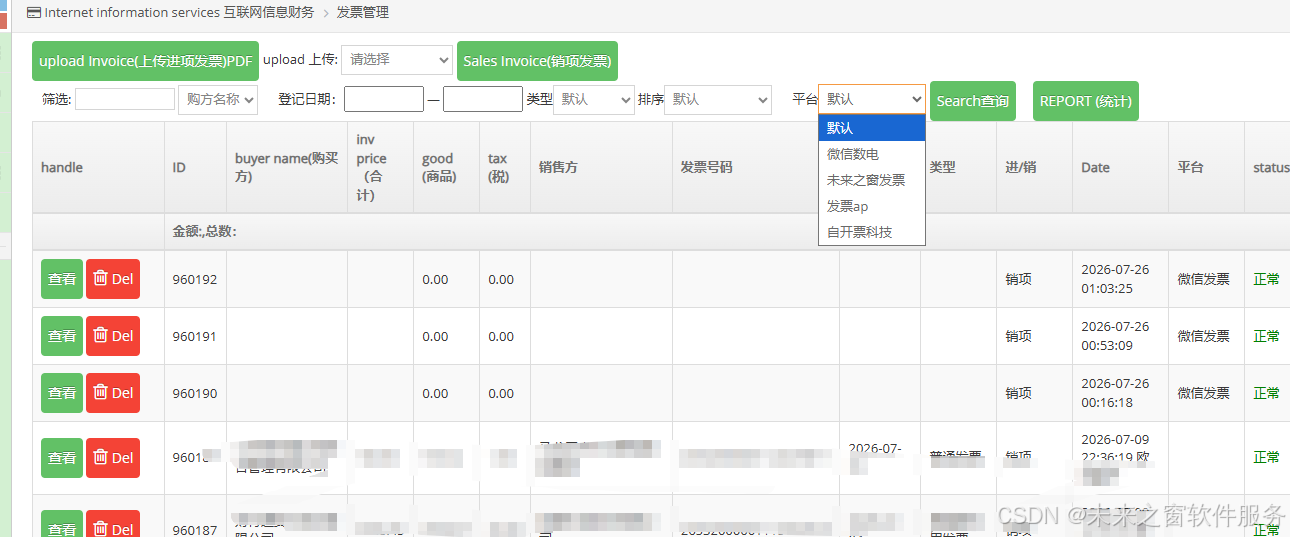View invoice row 960192
1290x537 pixels.
(x=62, y=279)
